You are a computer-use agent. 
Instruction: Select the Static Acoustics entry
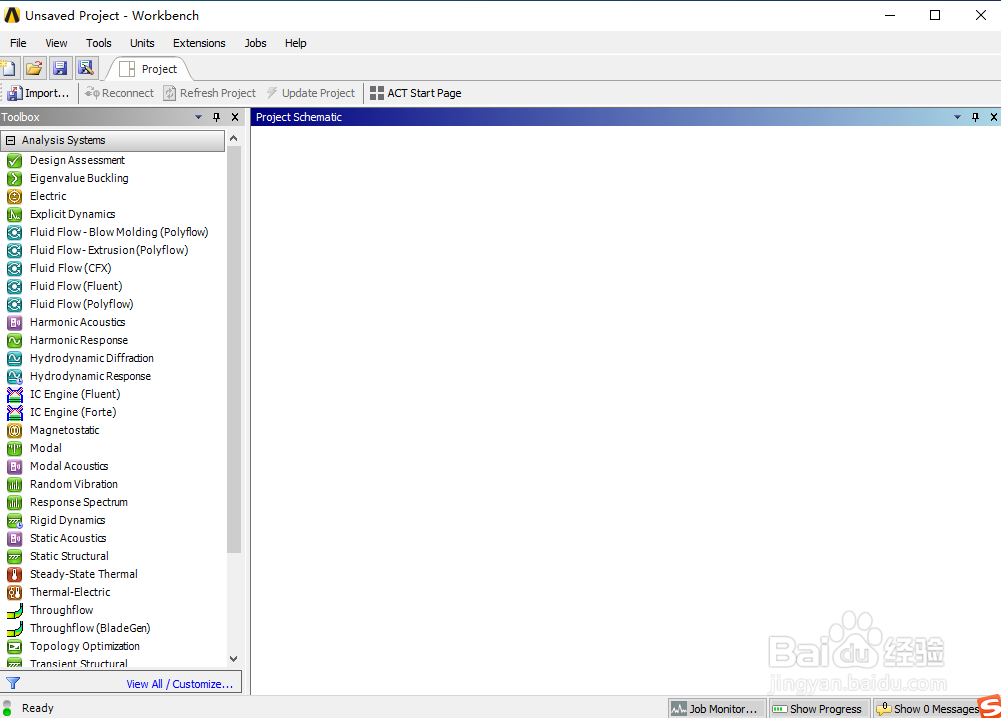click(x=68, y=539)
